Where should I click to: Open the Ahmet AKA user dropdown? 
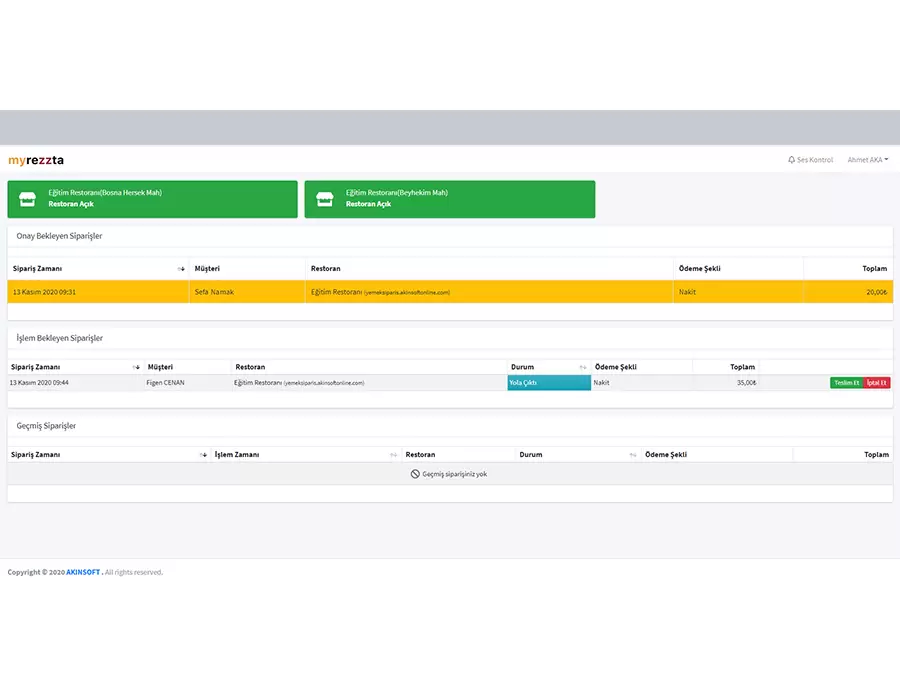[x=867, y=160]
